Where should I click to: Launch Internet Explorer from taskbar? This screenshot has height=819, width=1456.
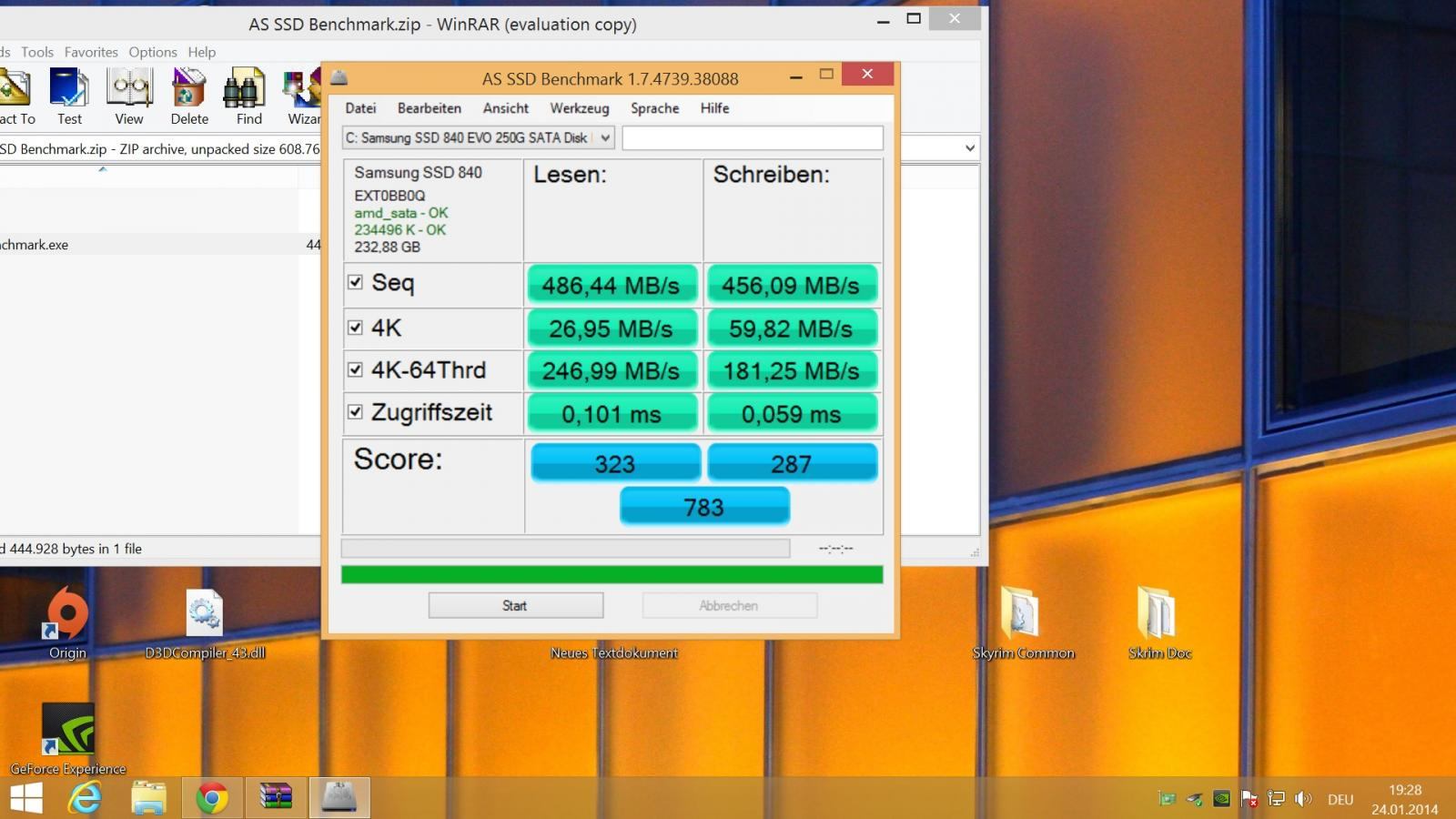tap(86, 798)
